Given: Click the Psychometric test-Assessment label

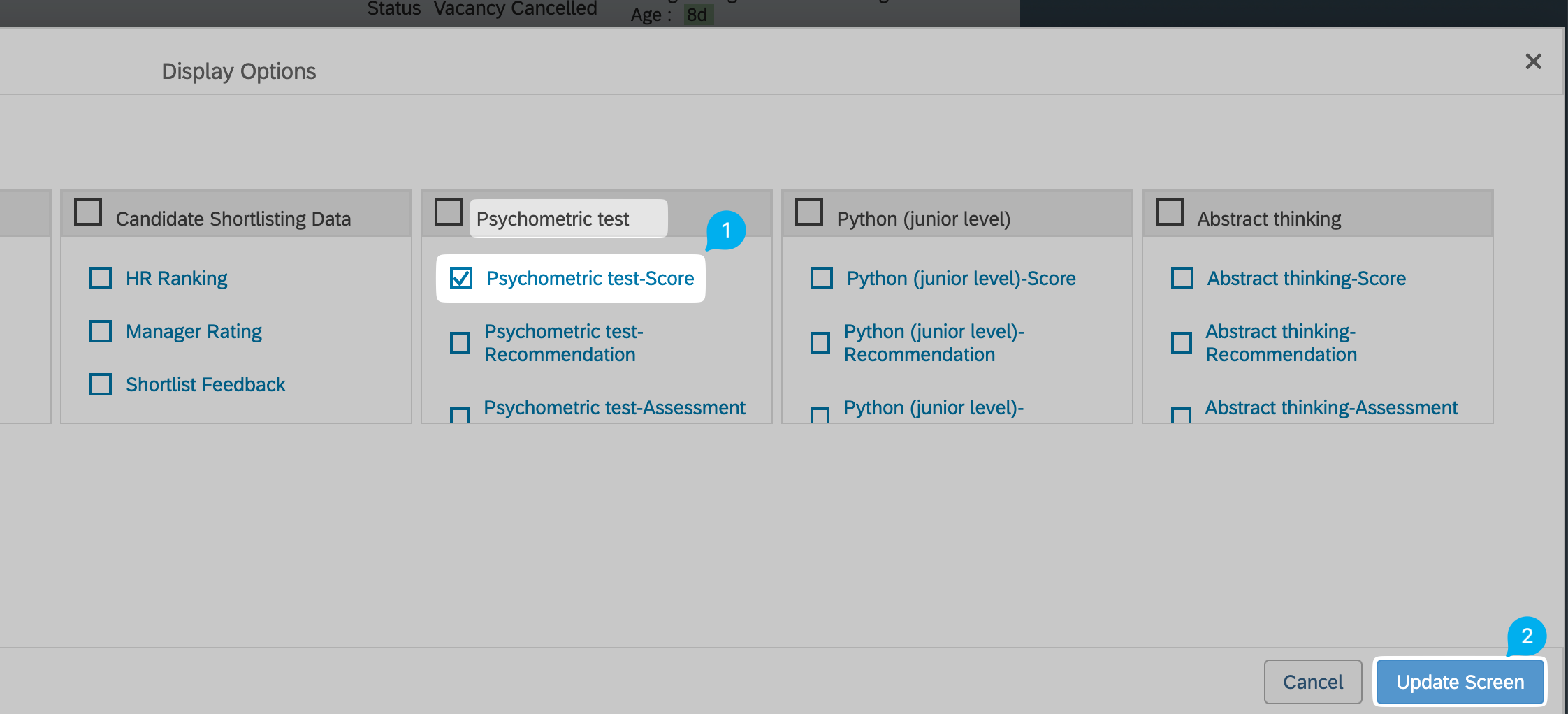Looking at the screenshot, I should tap(614, 407).
